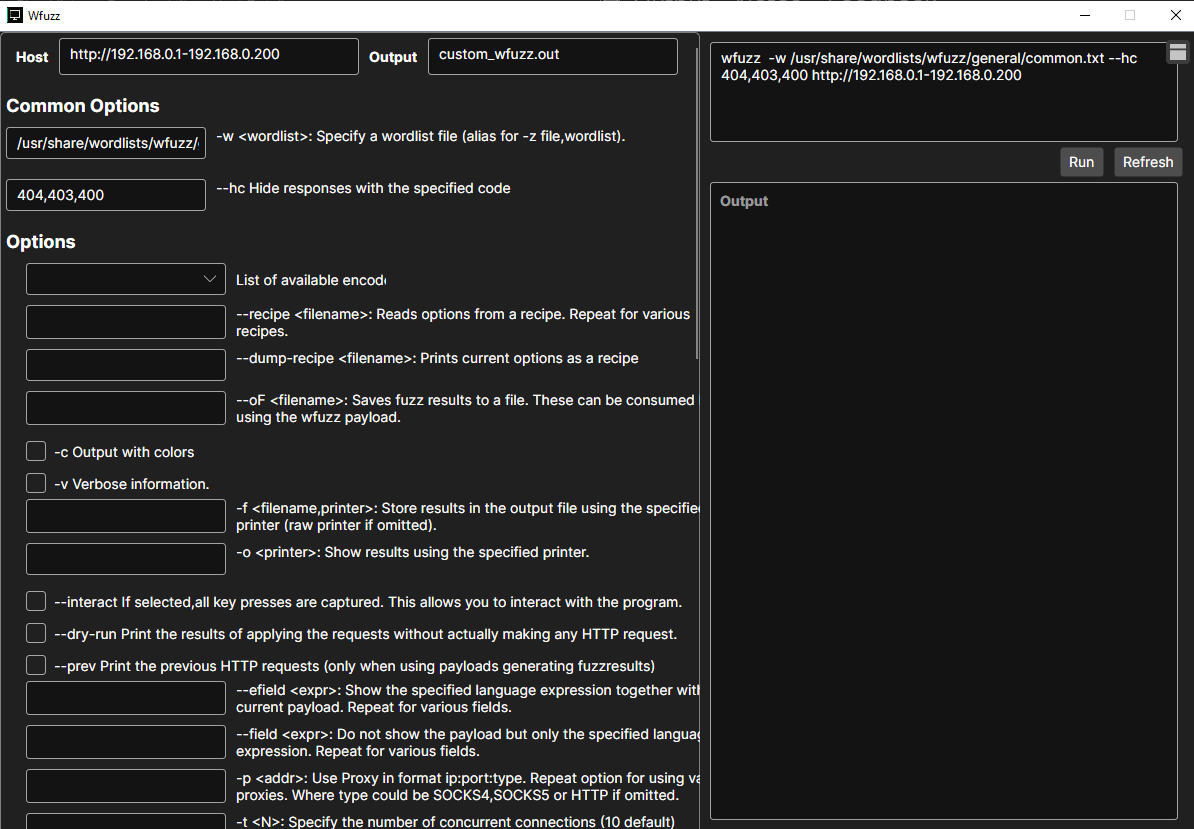Focus the Output filename field
This screenshot has width=1194, height=829.
pyautogui.click(x=552, y=56)
